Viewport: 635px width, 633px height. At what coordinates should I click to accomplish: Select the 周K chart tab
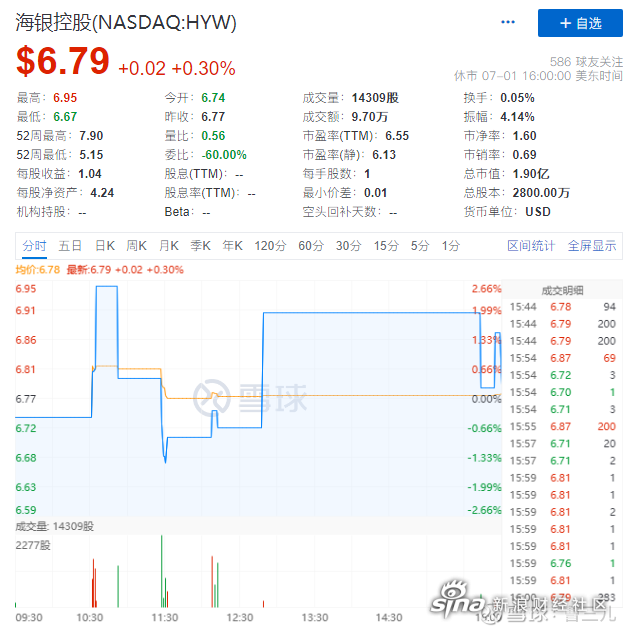(136, 246)
